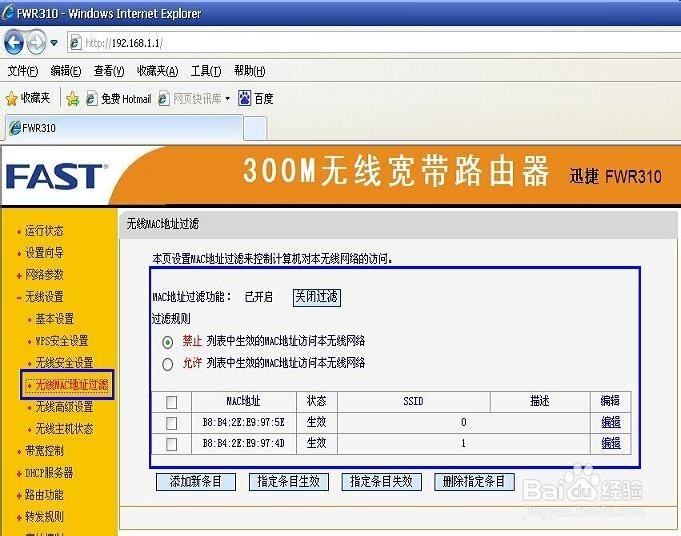Viewport: 681px width, 536px height.
Task: Open WPS安全设置 in the sidebar
Action: pyautogui.click(x=62, y=341)
